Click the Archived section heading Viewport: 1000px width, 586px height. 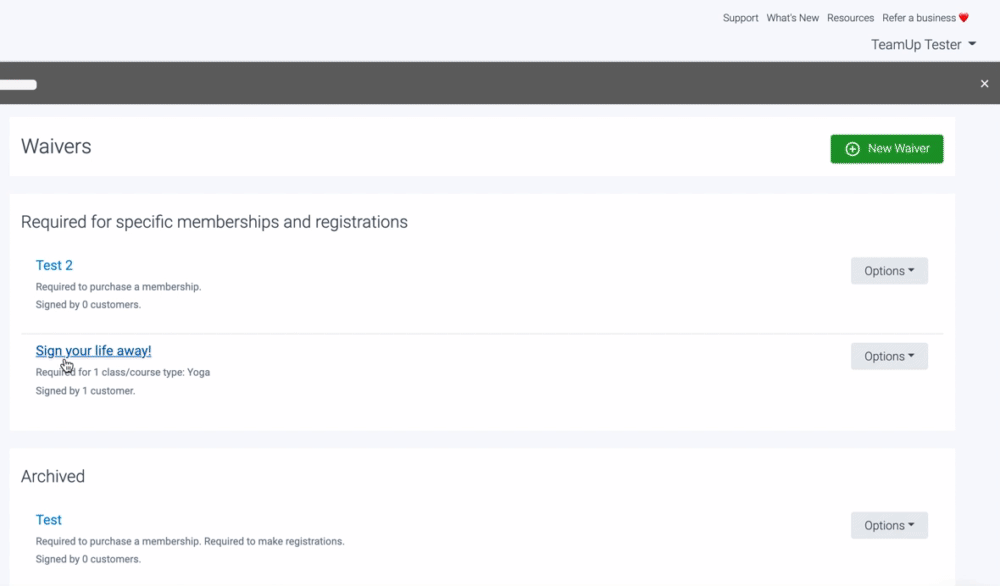(x=53, y=476)
